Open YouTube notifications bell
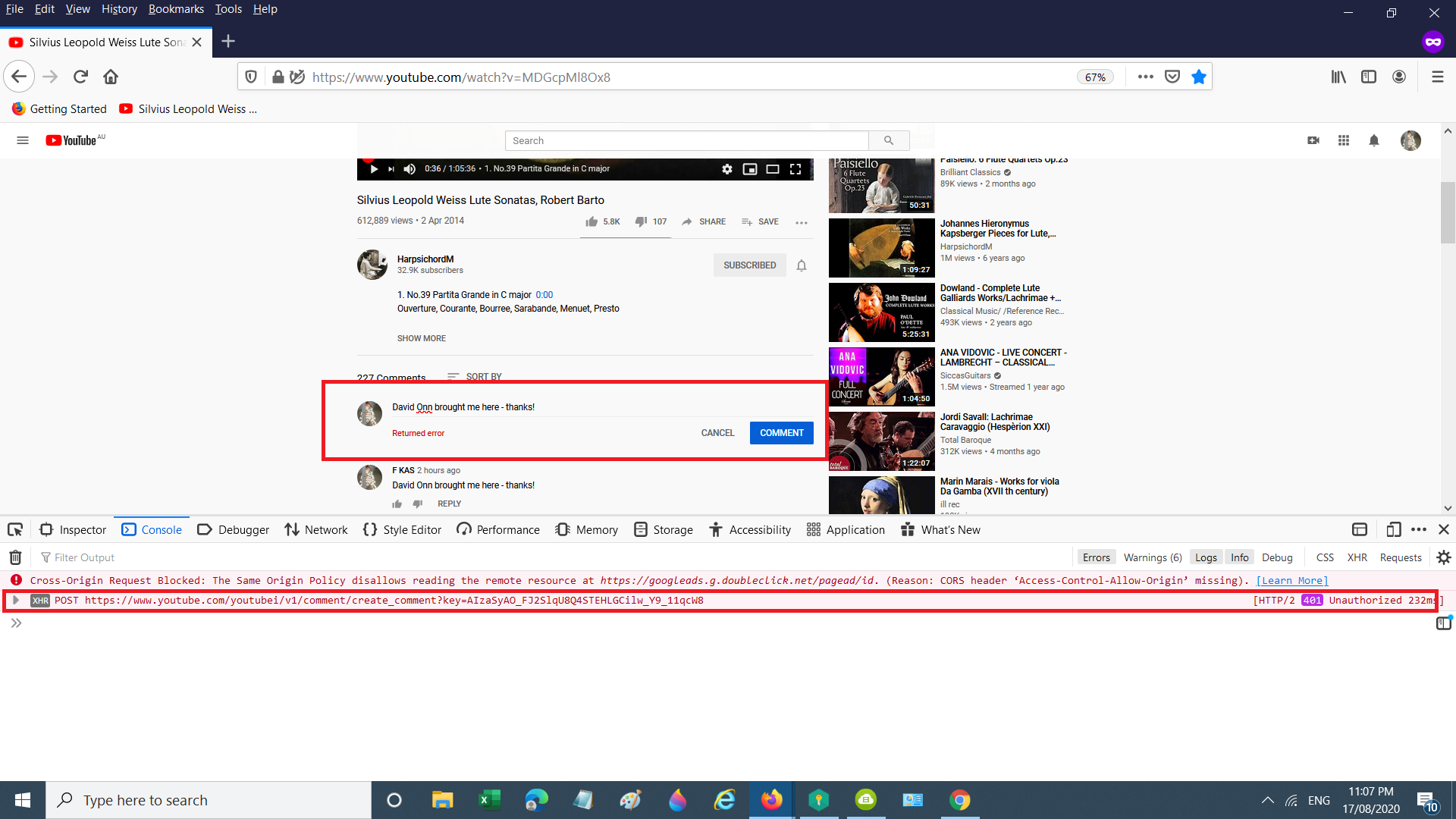This screenshot has height=819, width=1456. click(1374, 140)
